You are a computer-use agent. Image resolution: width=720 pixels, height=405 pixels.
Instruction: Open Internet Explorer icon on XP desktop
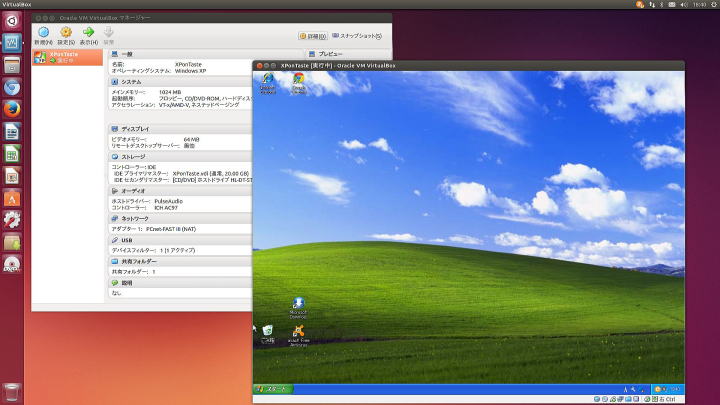[x=268, y=83]
